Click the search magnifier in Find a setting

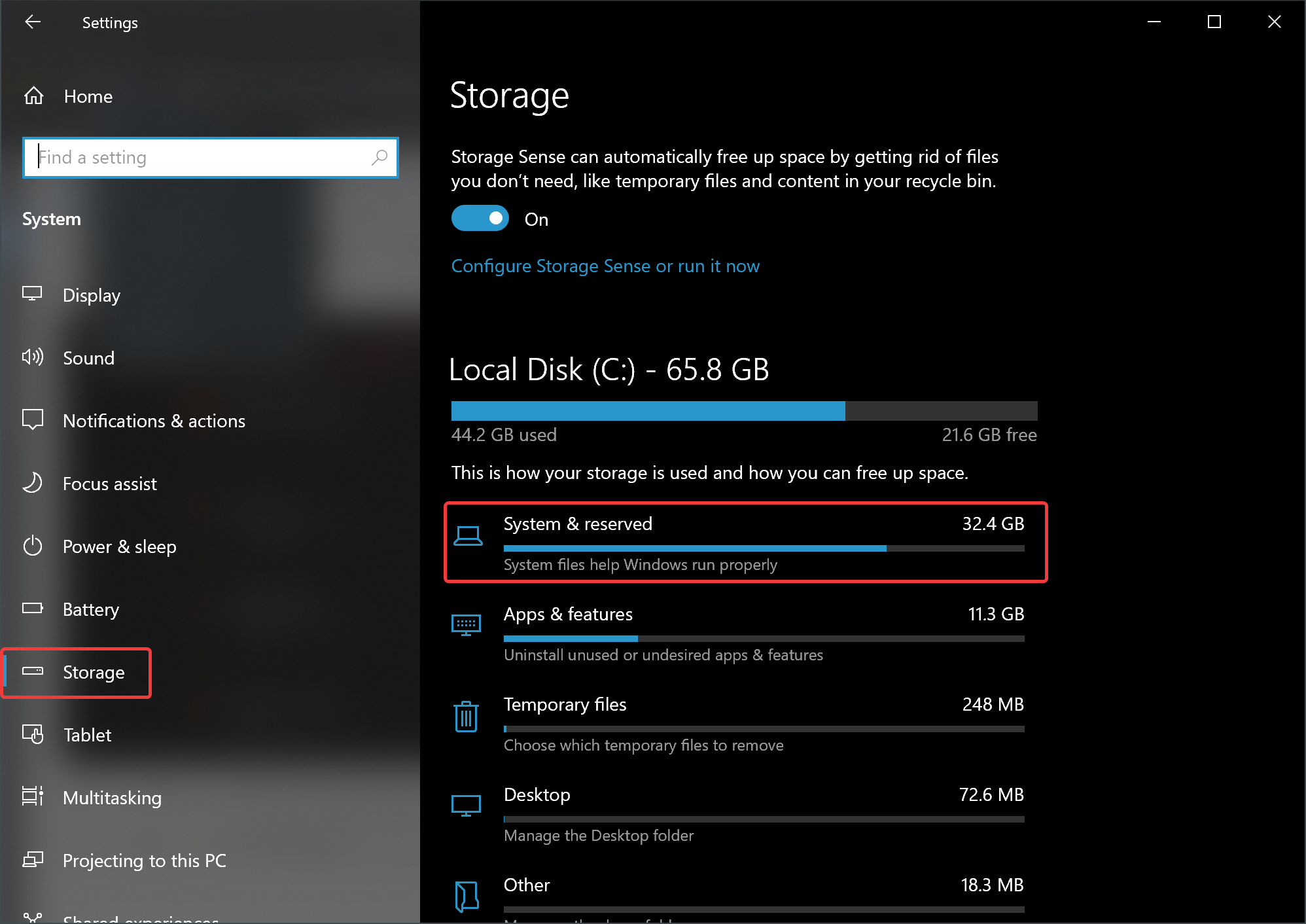tap(379, 157)
